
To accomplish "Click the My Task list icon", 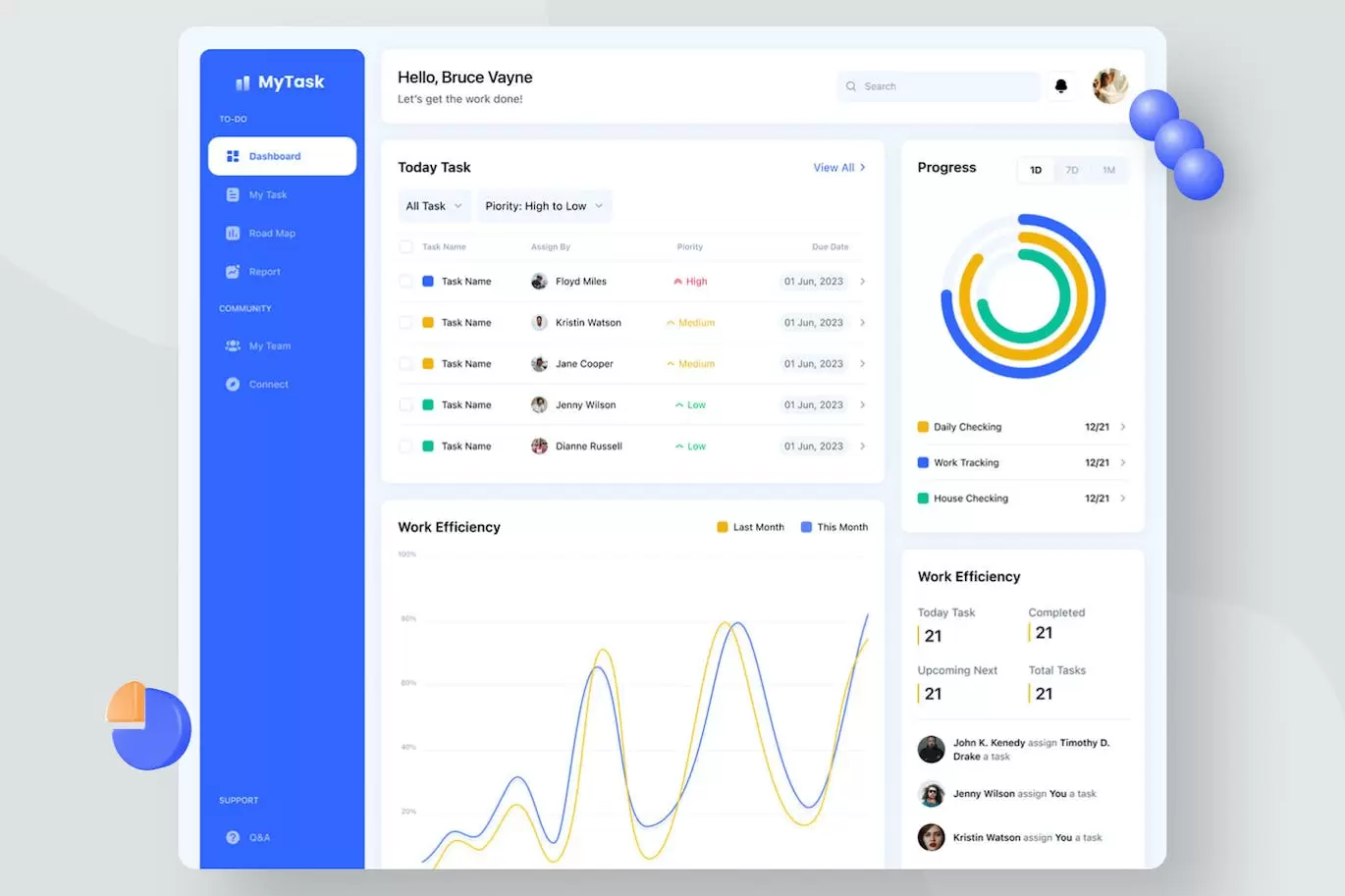I will pos(233,194).
